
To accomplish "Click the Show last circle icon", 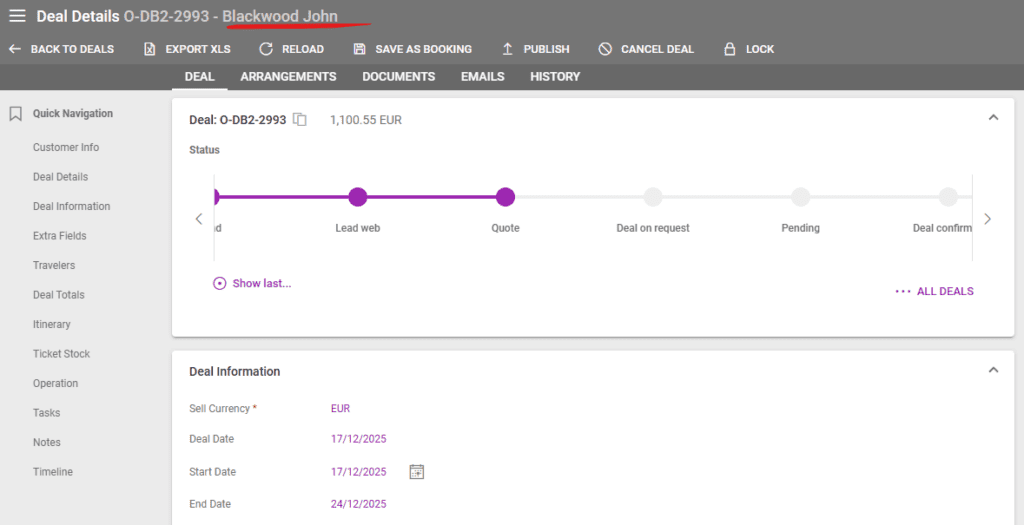I will [x=219, y=283].
